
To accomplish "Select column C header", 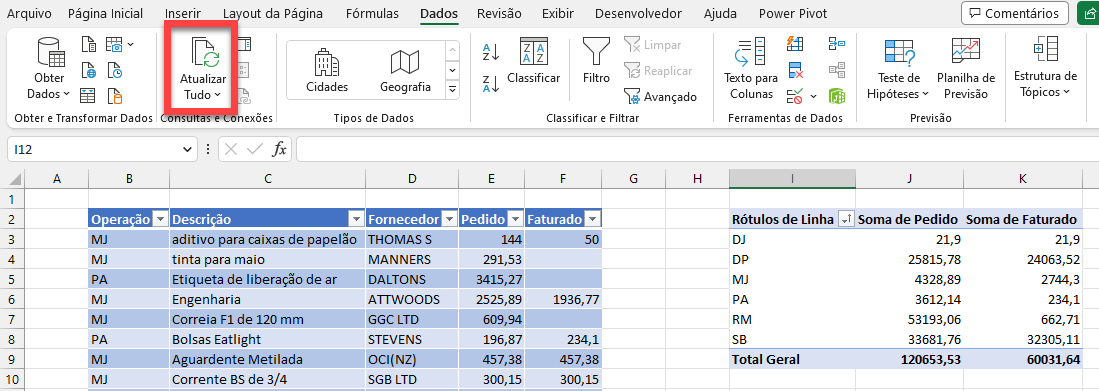I will point(268,179).
